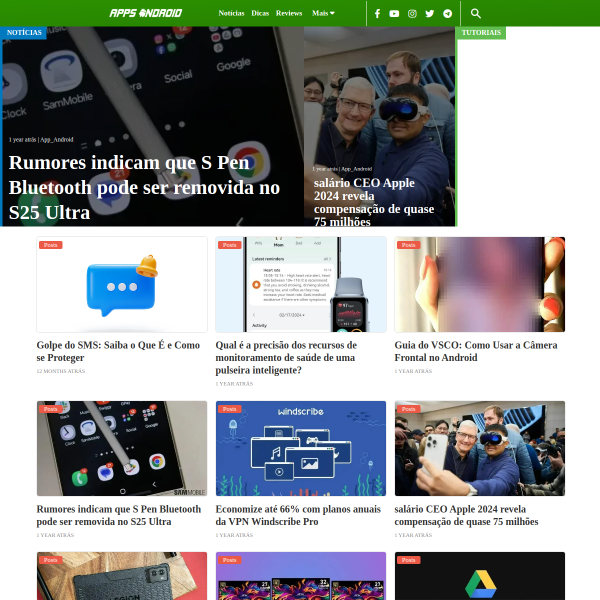Click the colorful monitors thumbnail

[301, 576]
